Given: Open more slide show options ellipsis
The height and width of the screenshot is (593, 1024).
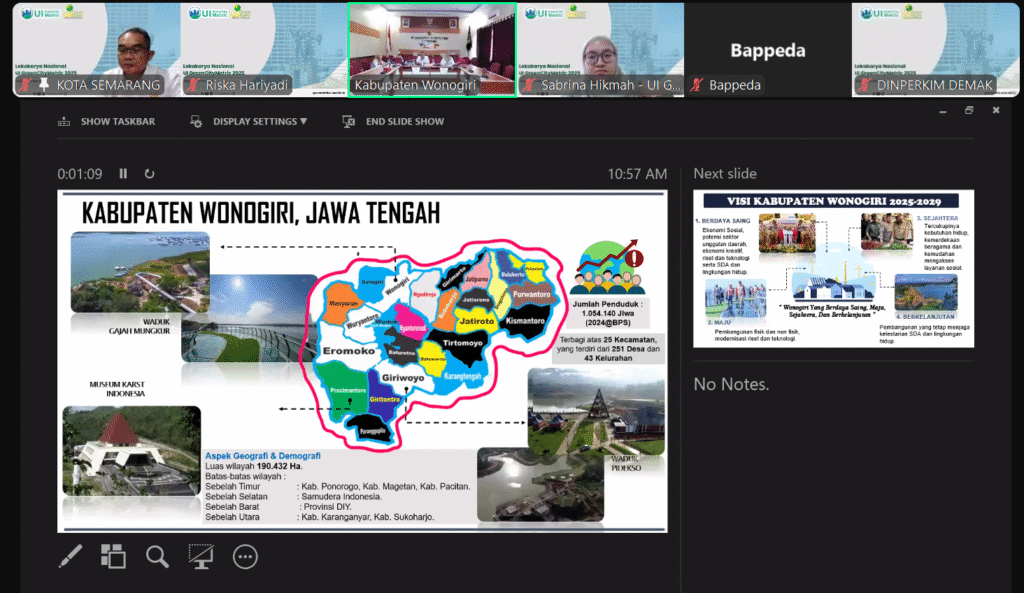Looking at the screenshot, I should click(245, 556).
